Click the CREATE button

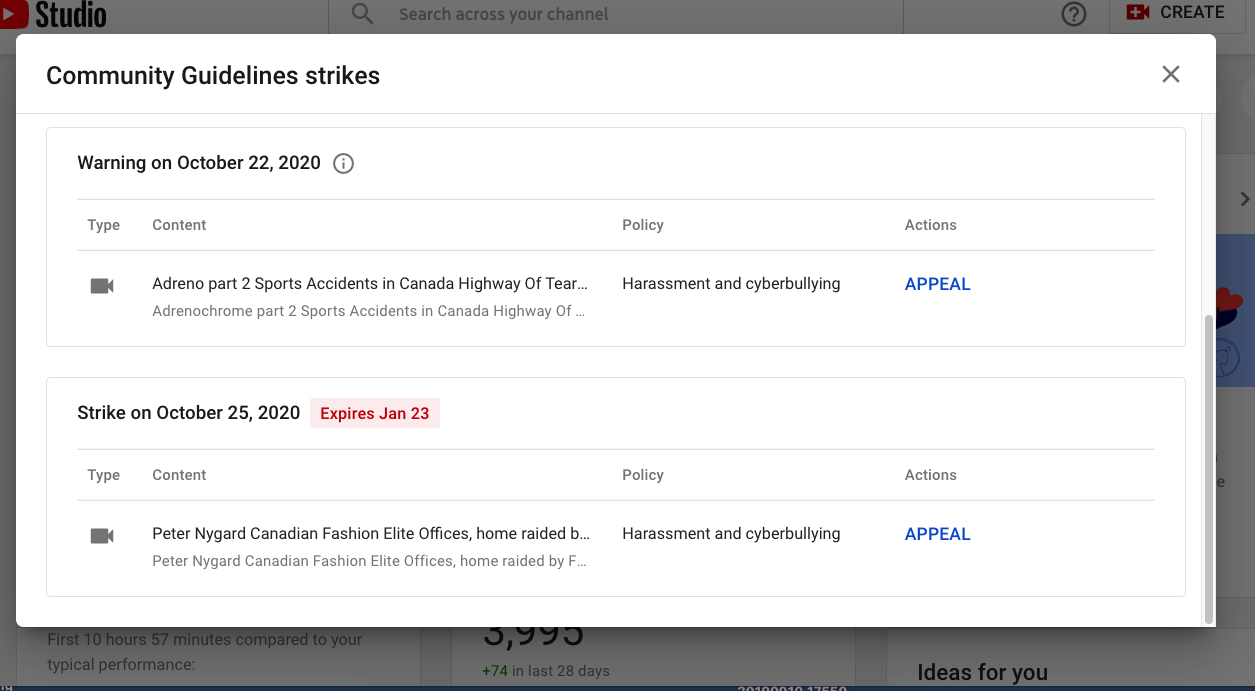click(x=1176, y=14)
